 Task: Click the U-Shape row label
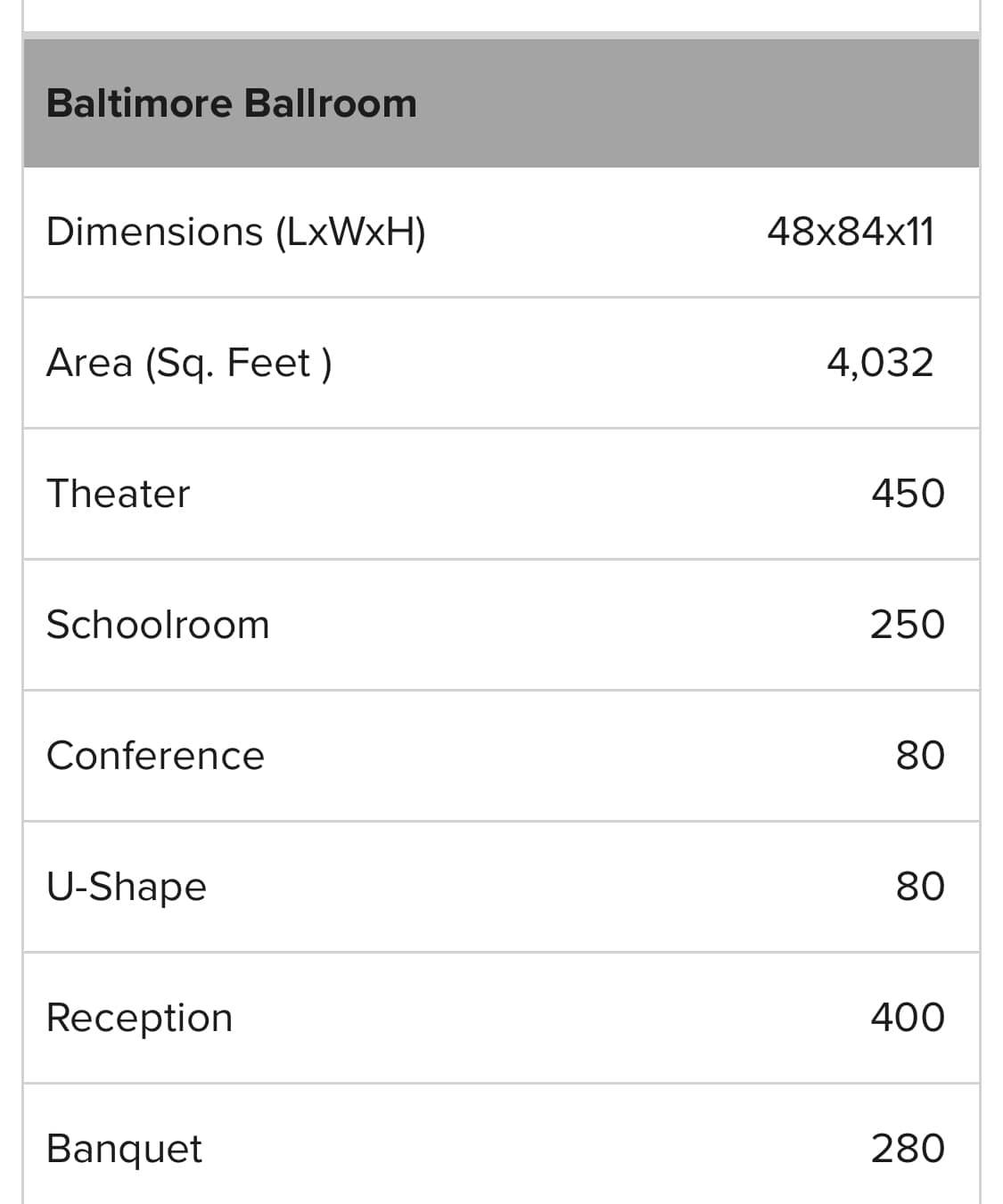127,888
